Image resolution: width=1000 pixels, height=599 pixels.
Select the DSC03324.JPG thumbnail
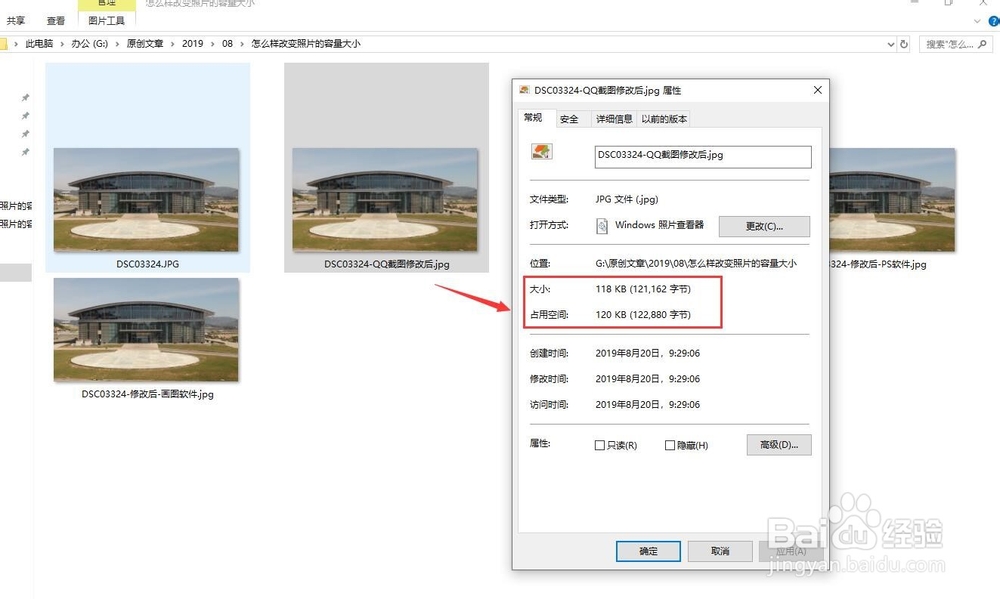point(146,200)
